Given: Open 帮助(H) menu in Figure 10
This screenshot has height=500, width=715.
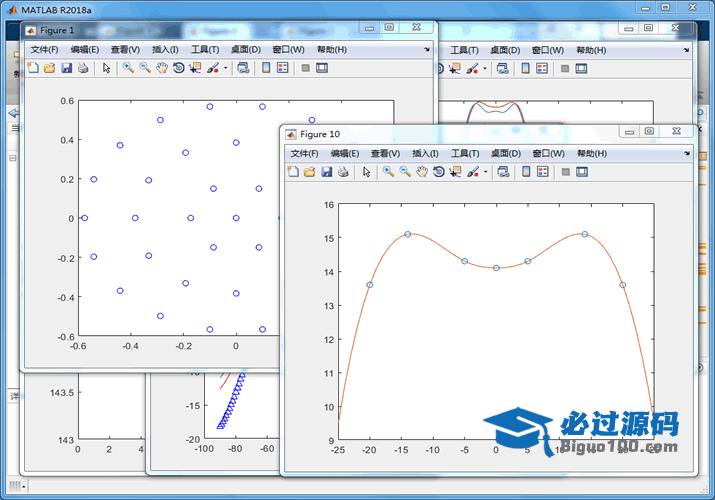Looking at the screenshot, I should pos(592,153).
